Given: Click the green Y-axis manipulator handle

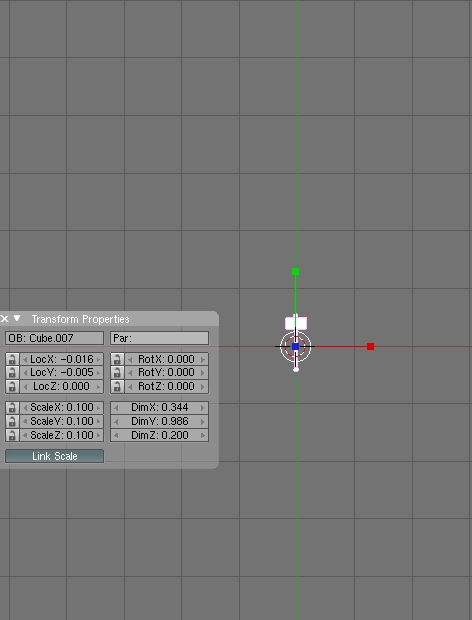Looking at the screenshot, I should click(x=295, y=271).
